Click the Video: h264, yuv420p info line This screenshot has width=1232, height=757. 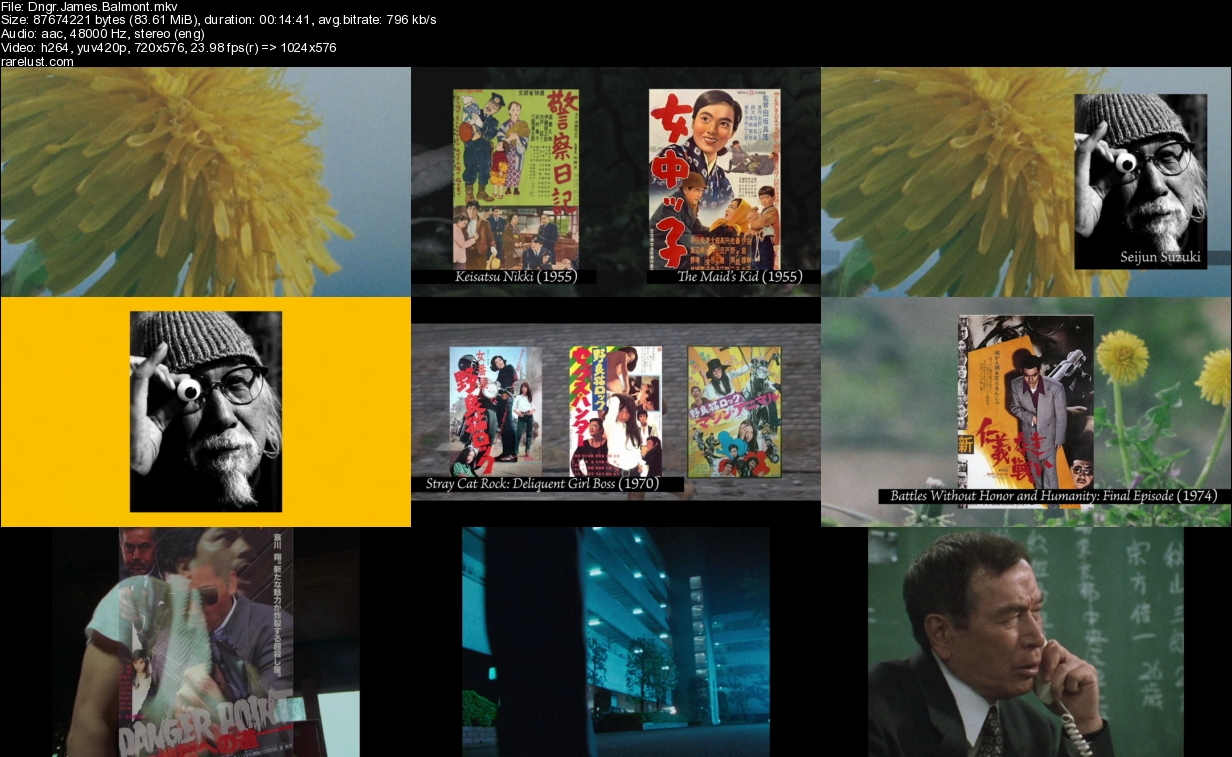[x=169, y=48]
